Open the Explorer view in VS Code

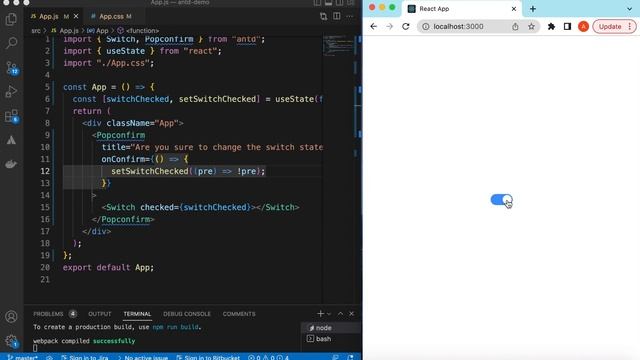click(11, 19)
